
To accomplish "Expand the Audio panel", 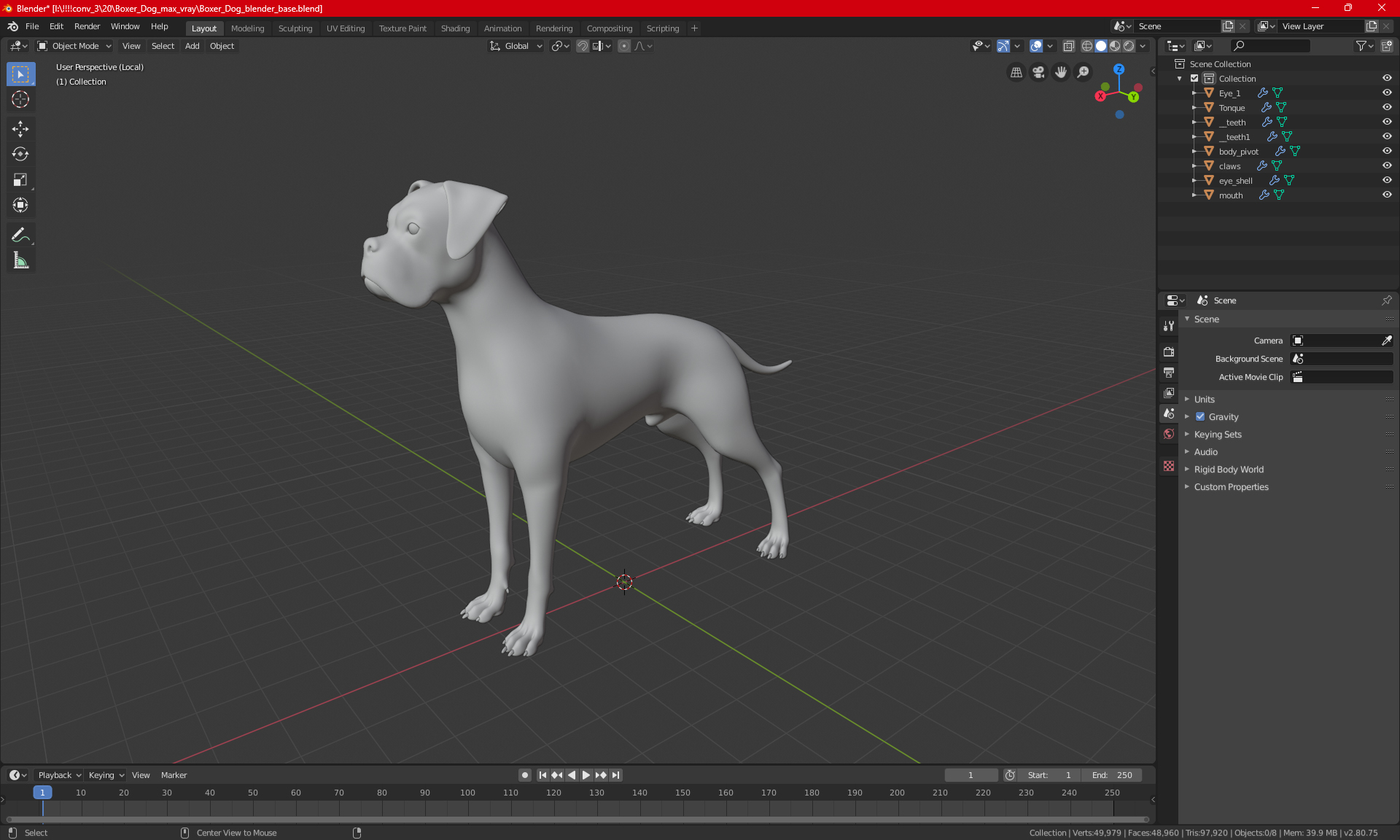I will point(1205,452).
